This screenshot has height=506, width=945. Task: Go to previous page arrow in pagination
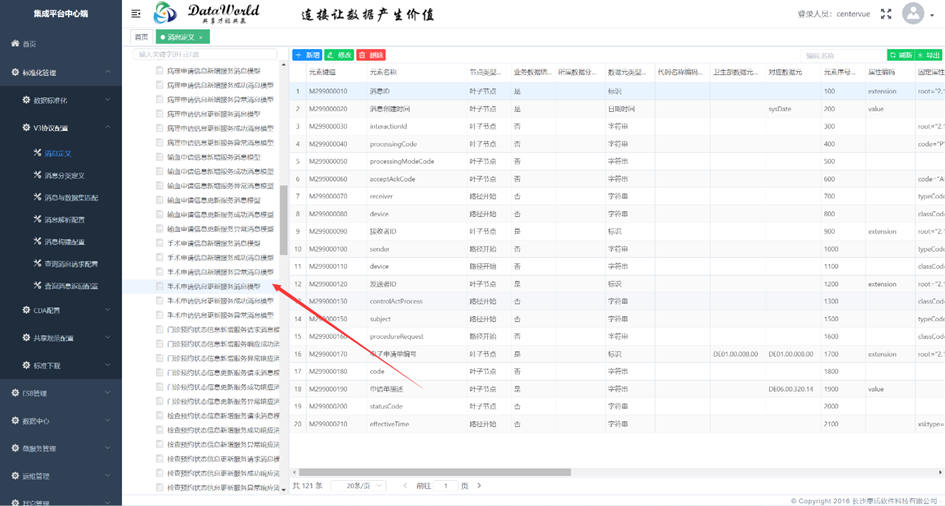(x=405, y=486)
